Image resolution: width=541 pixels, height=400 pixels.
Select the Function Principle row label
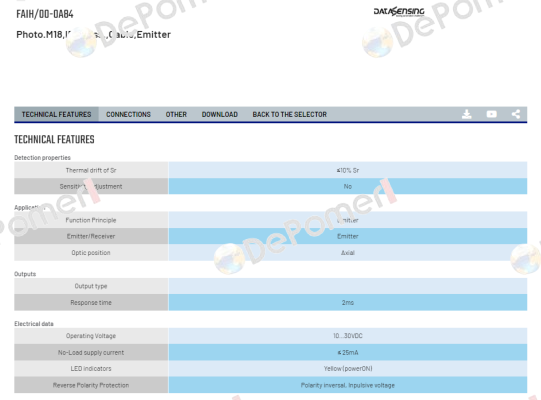(x=91, y=220)
